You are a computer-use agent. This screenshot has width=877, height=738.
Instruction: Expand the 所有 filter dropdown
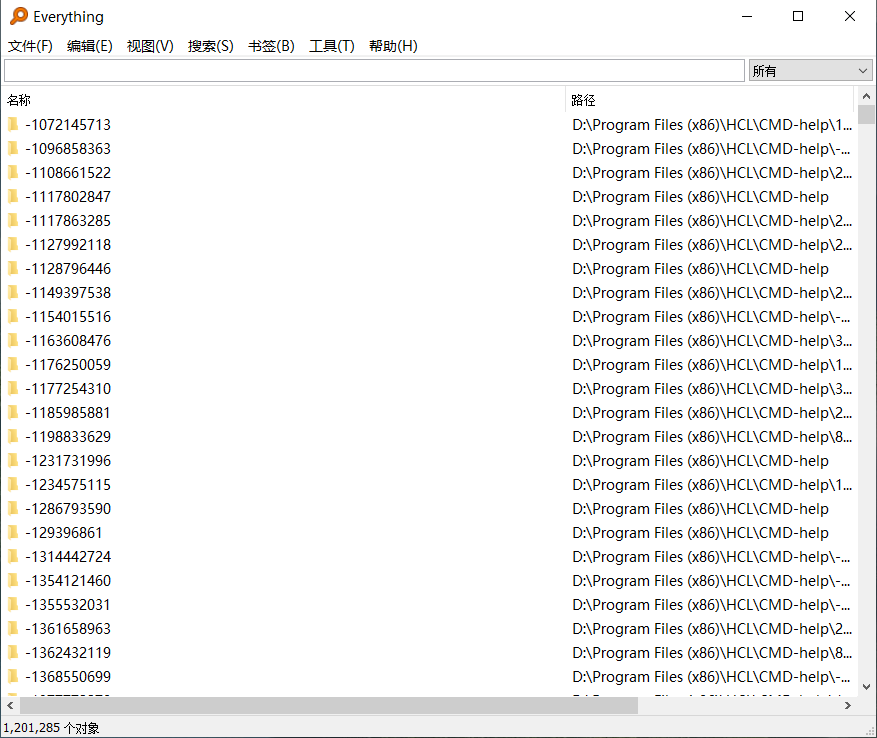(x=810, y=70)
